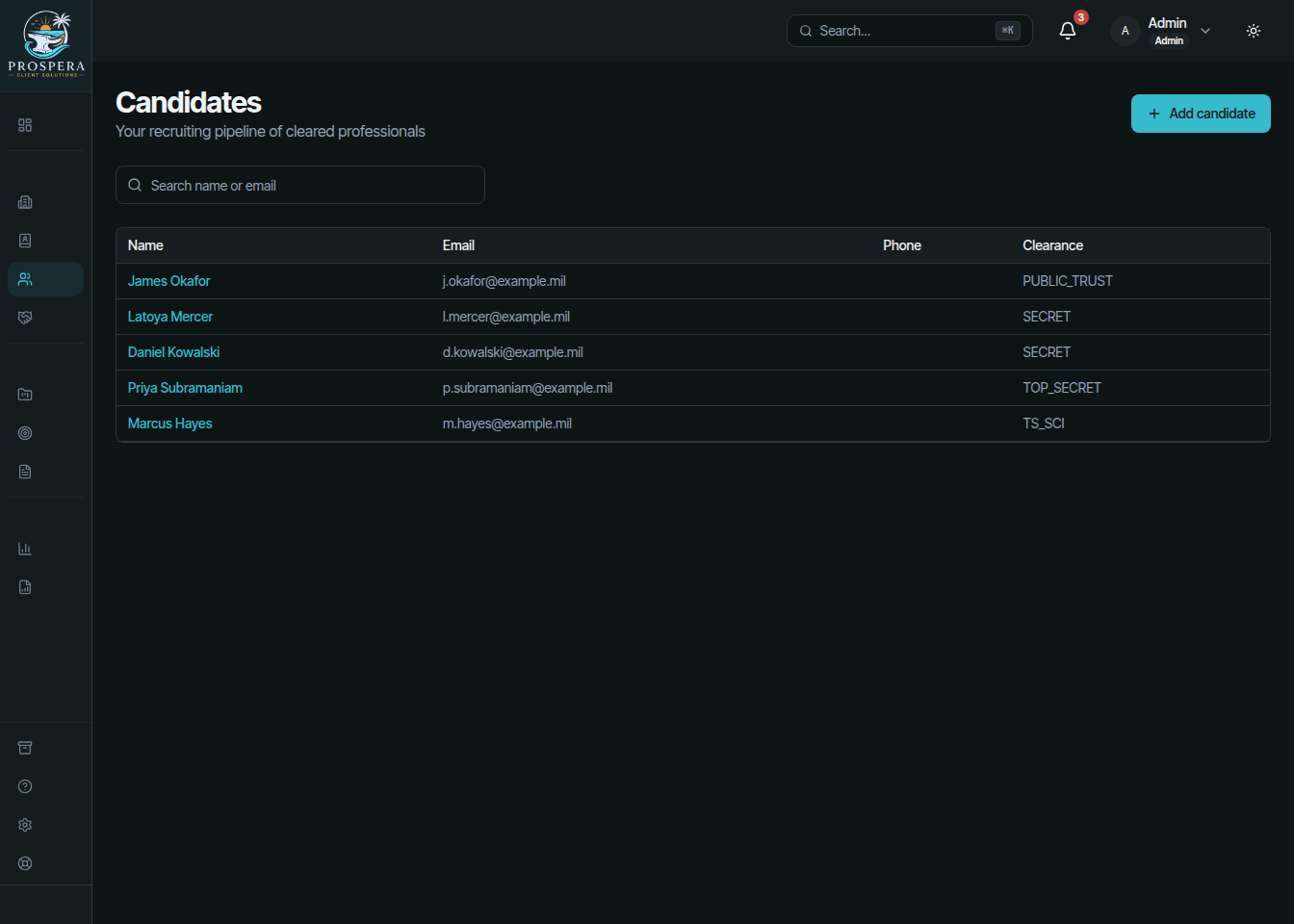Toggle the light/dark theme sun icon
Viewport: 1294px width, 924px height.
(x=1254, y=31)
